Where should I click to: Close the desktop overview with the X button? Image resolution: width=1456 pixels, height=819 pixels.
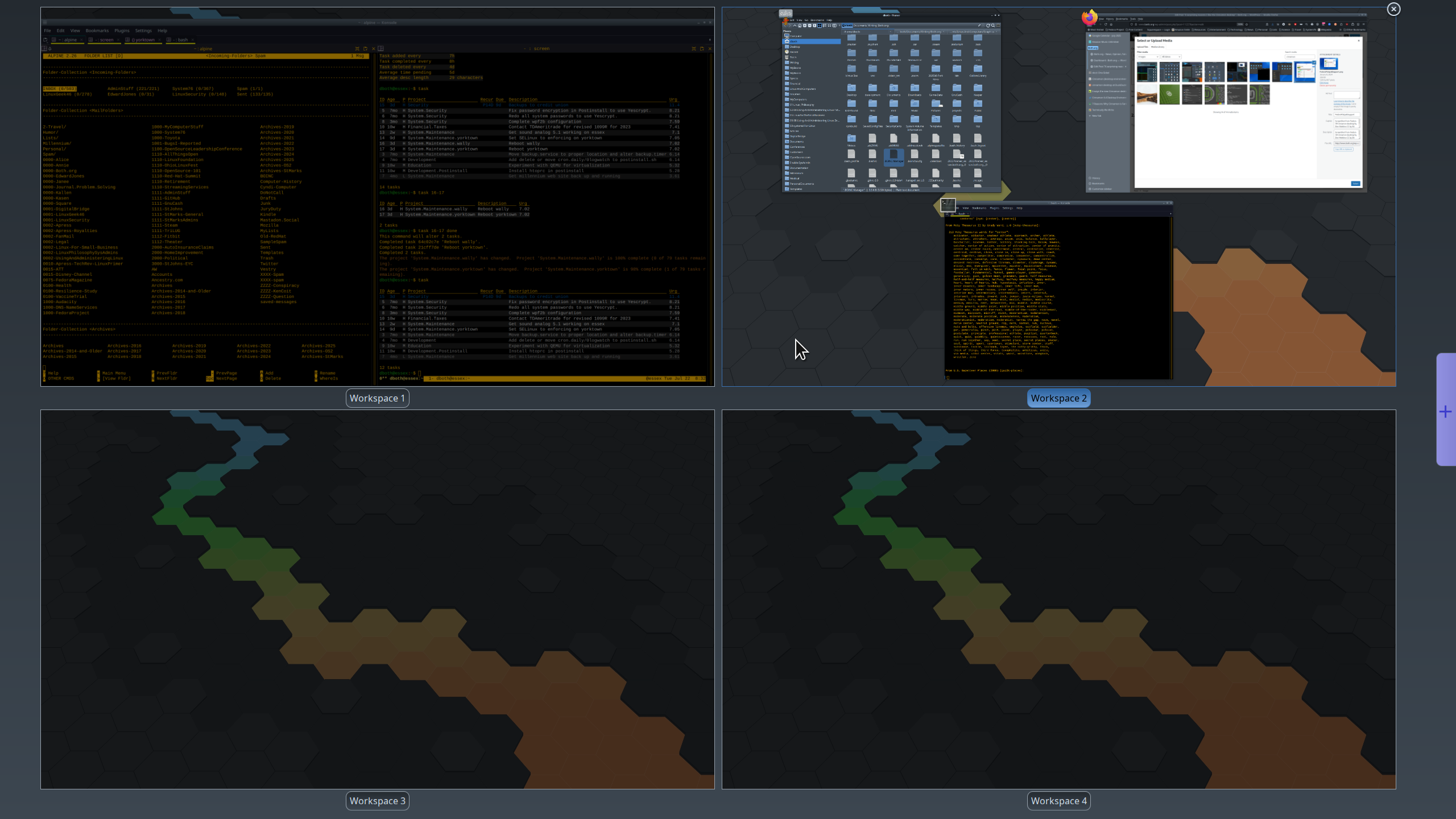coord(1393,9)
